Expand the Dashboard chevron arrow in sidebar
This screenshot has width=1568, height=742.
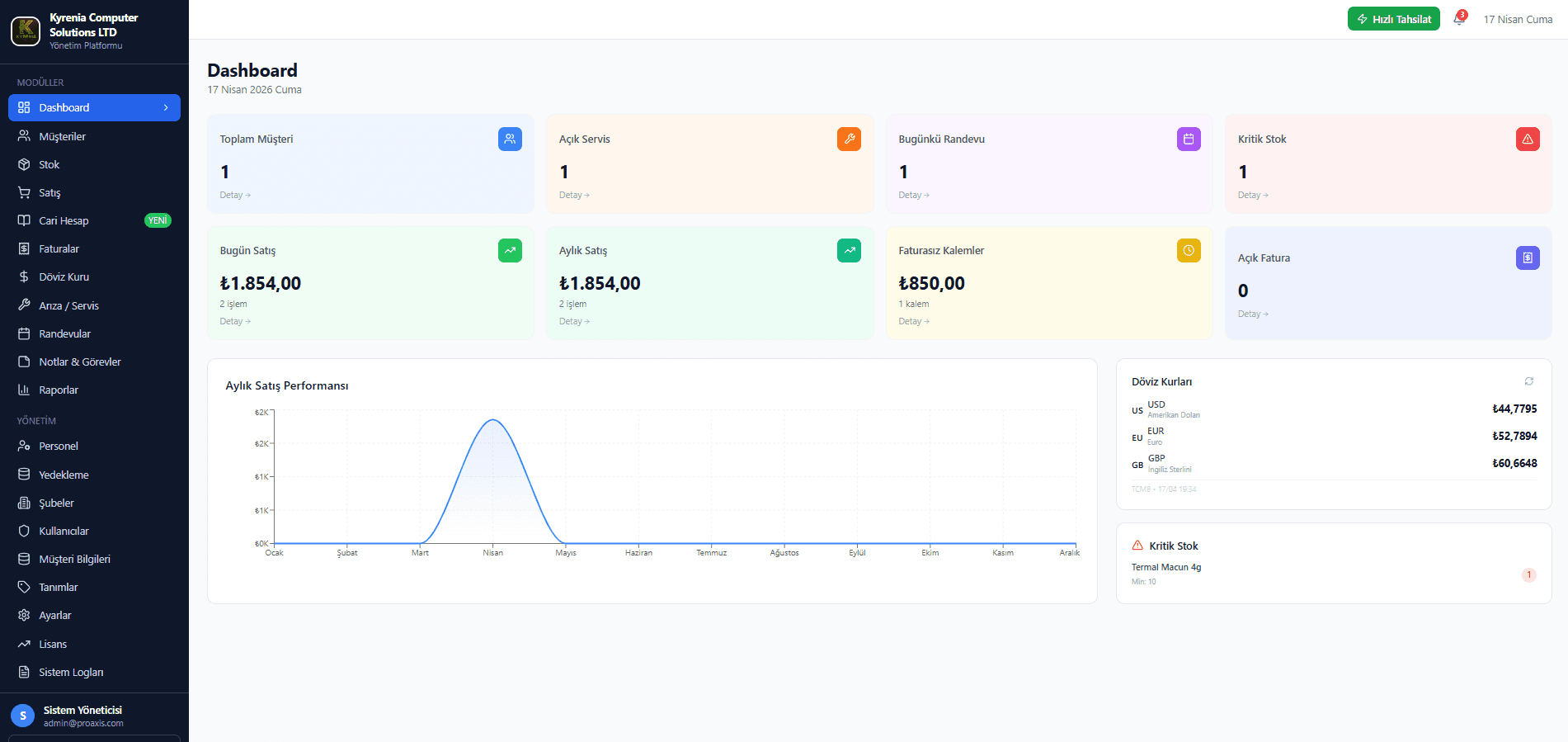pyautogui.click(x=166, y=107)
